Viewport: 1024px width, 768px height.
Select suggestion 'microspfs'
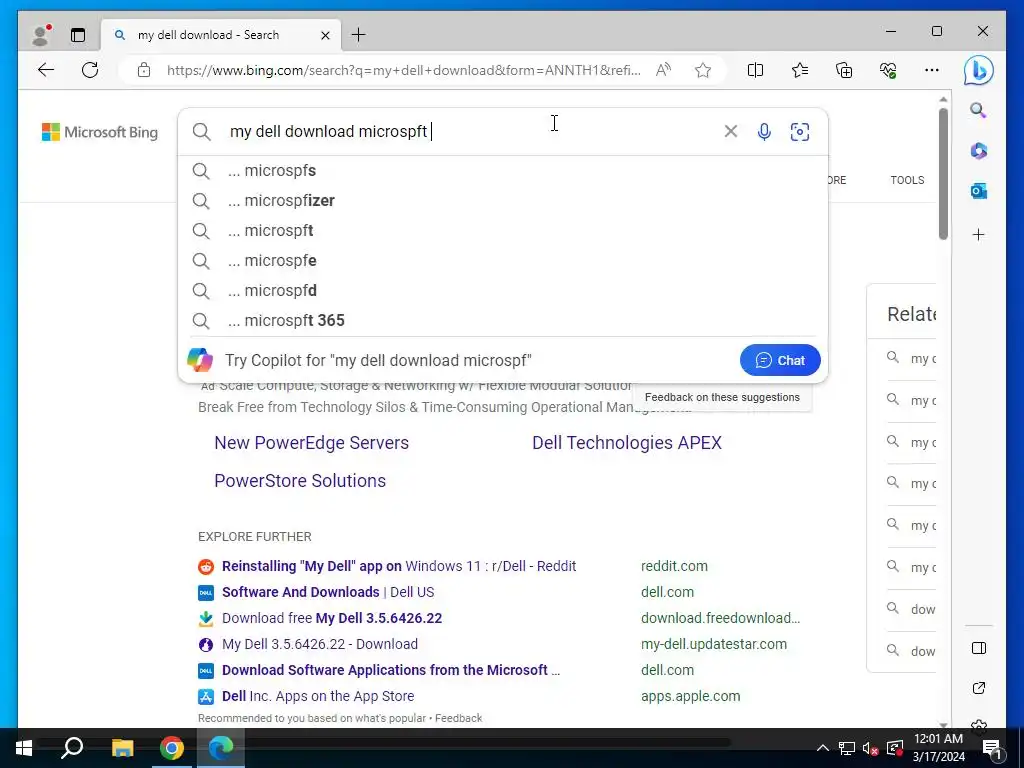click(503, 170)
